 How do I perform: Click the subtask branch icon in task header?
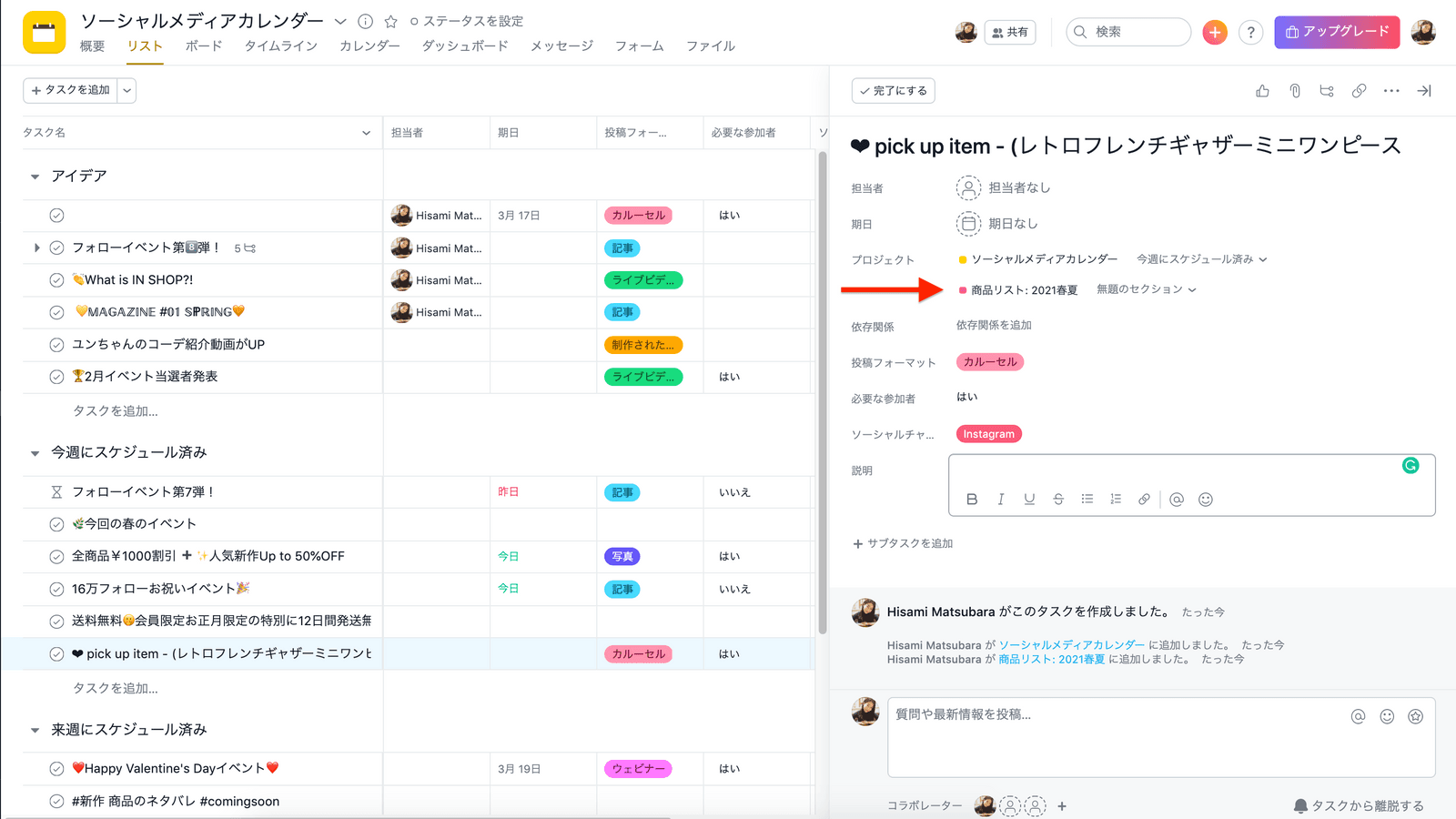(1327, 91)
